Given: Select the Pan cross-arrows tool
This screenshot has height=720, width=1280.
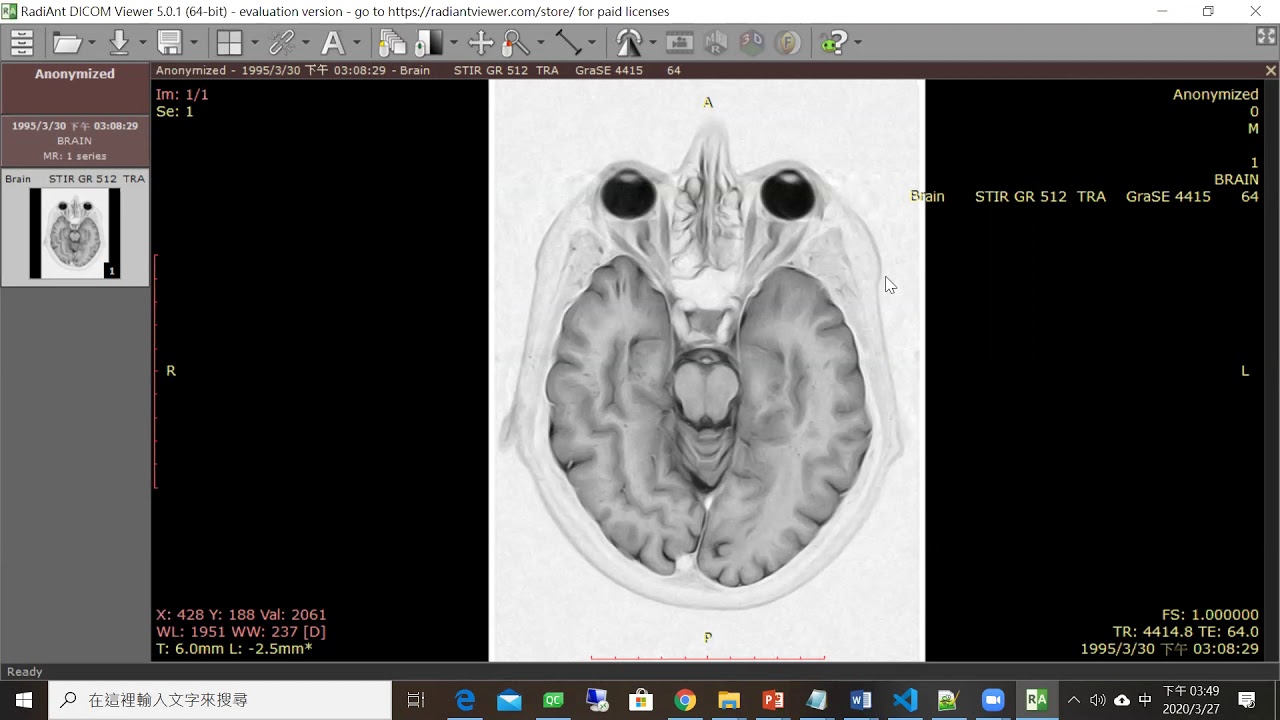Looking at the screenshot, I should tap(481, 43).
